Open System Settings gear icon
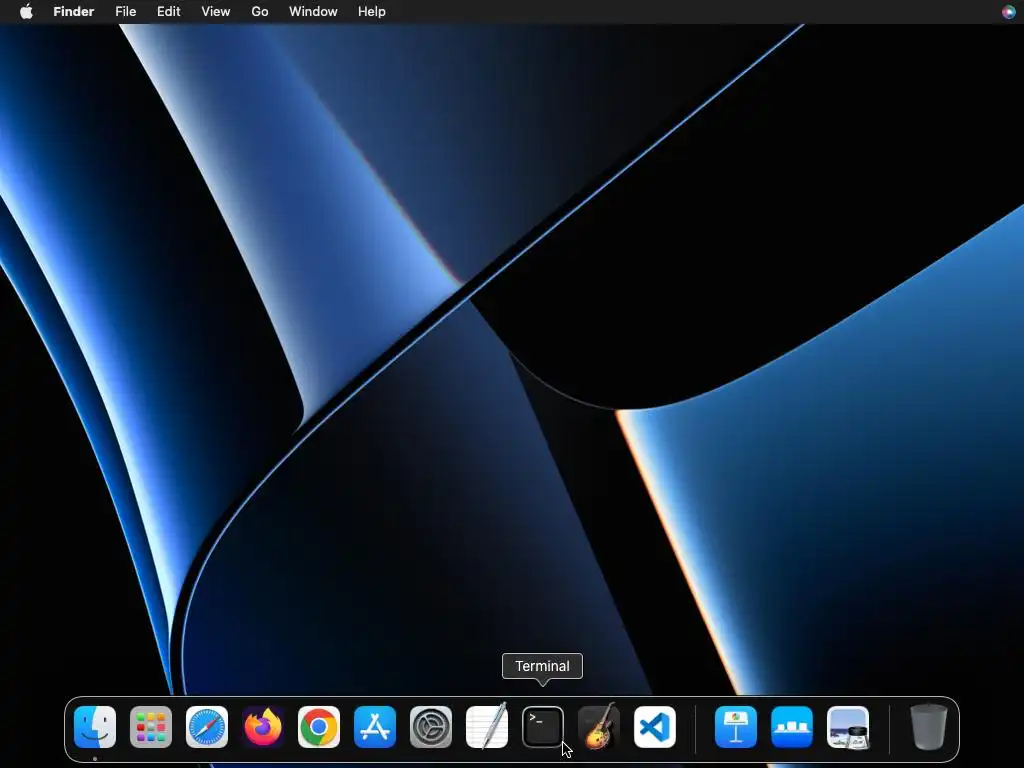This screenshot has width=1024, height=768. [x=431, y=727]
